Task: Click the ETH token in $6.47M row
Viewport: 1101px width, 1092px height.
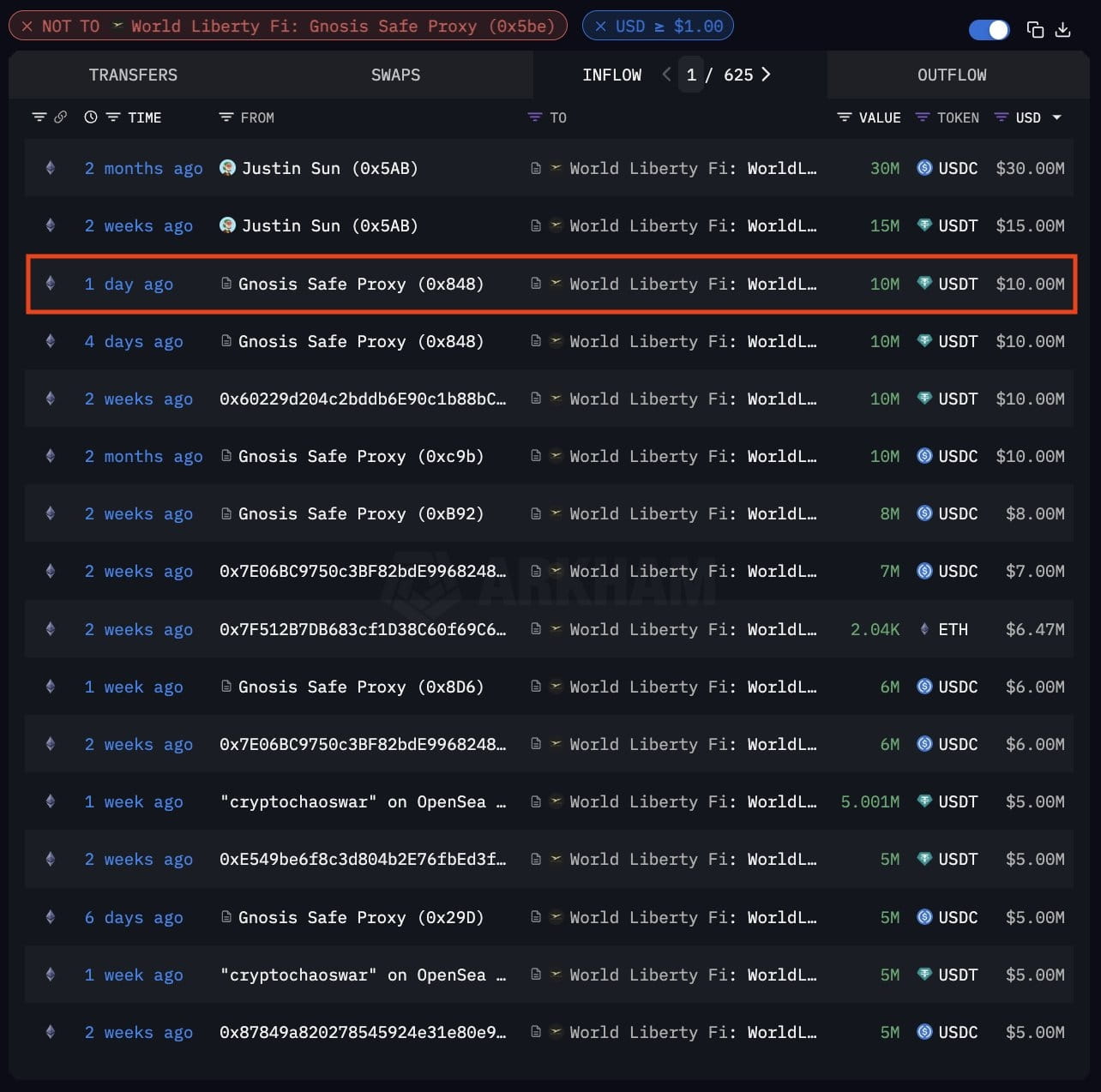Action: 943,629
